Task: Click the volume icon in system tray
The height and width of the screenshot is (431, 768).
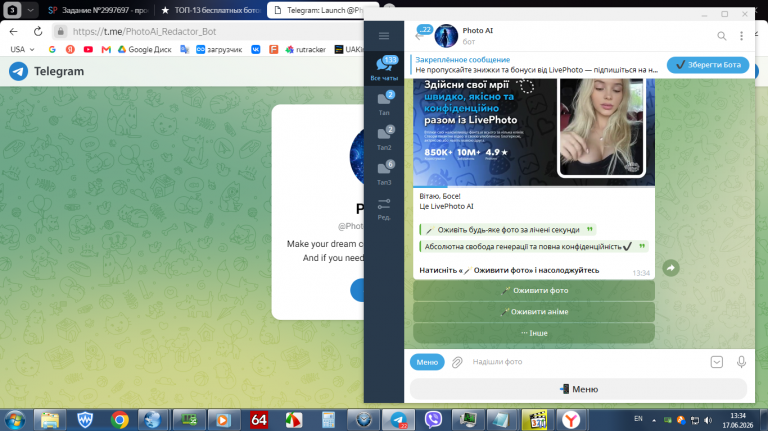Action: point(708,420)
